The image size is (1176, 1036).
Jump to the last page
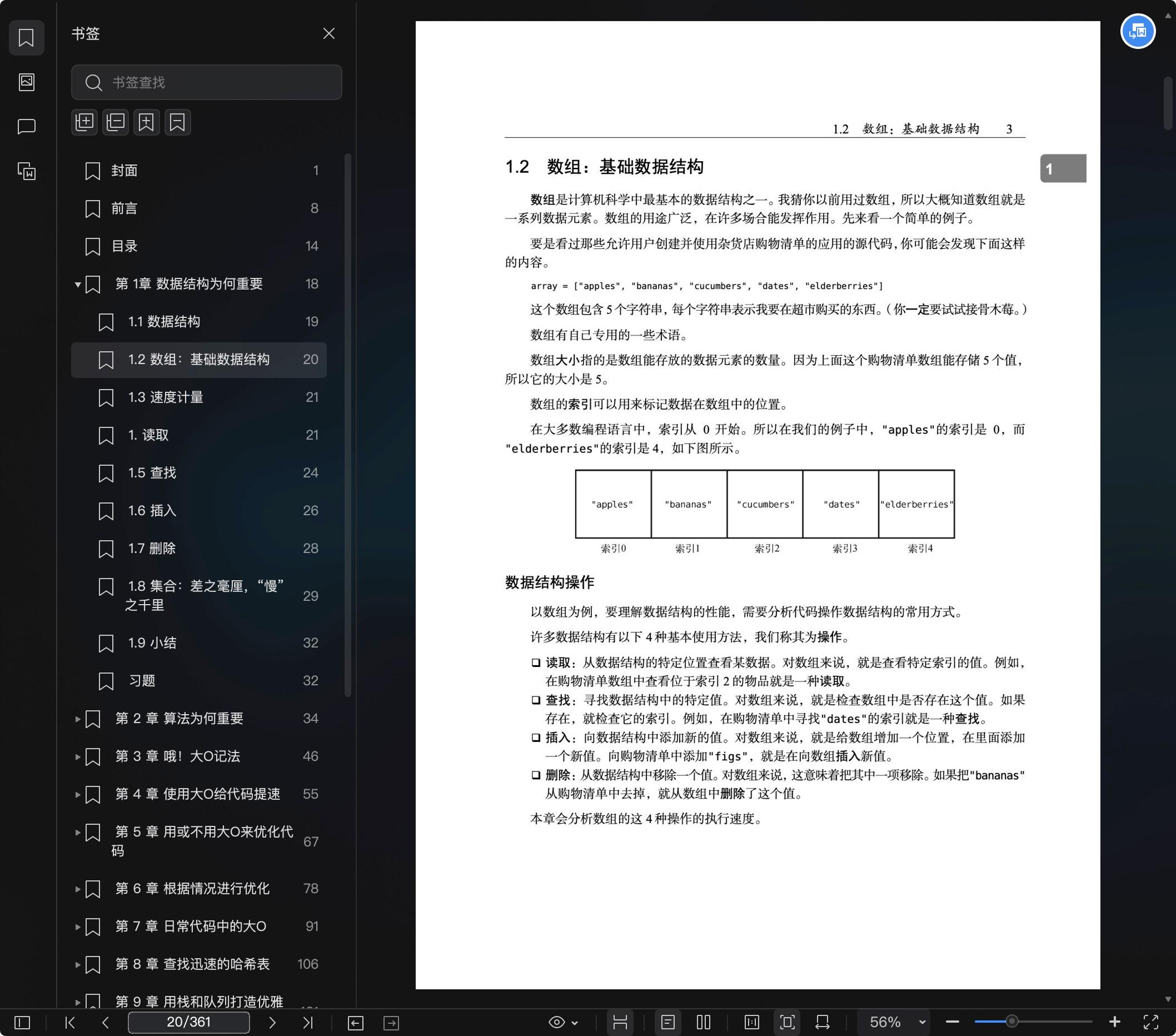pyautogui.click(x=308, y=1022)
